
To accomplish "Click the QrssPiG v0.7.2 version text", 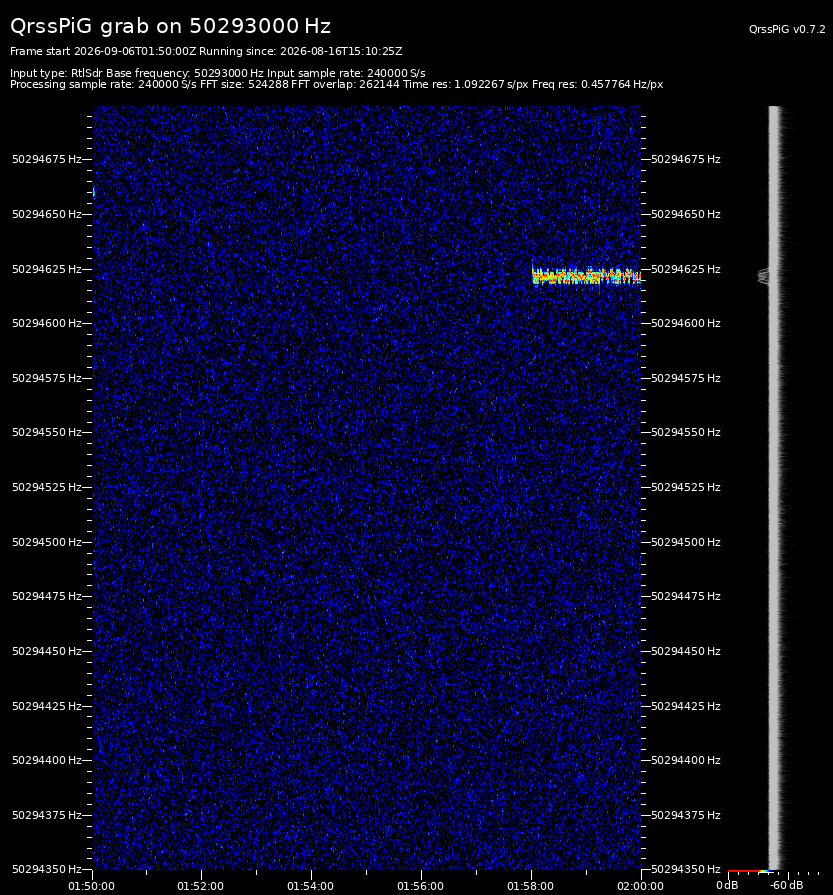I will click(x=787, y=29).
